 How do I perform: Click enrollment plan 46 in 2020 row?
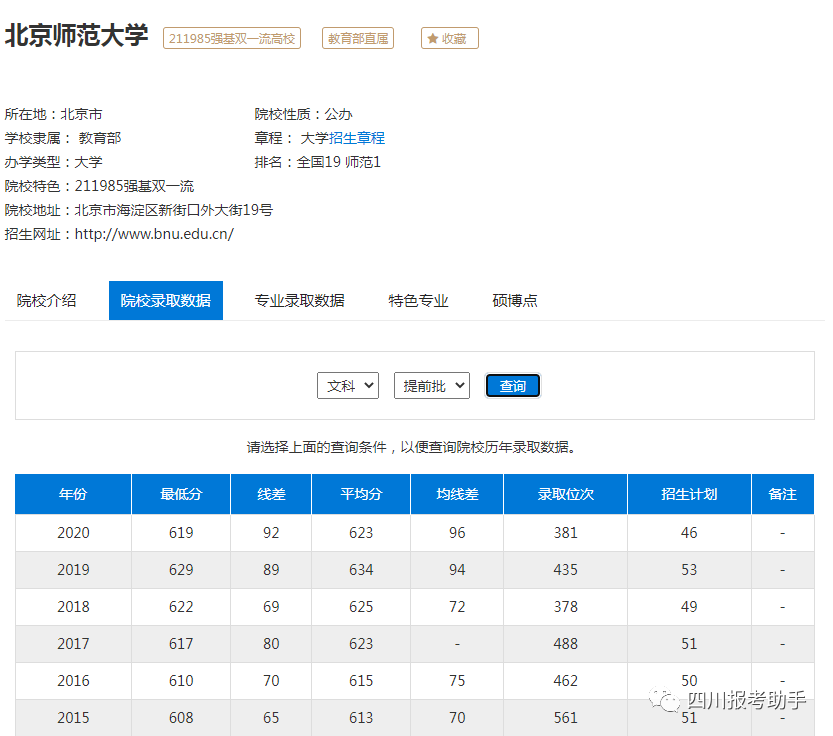(x=689, y=532)
